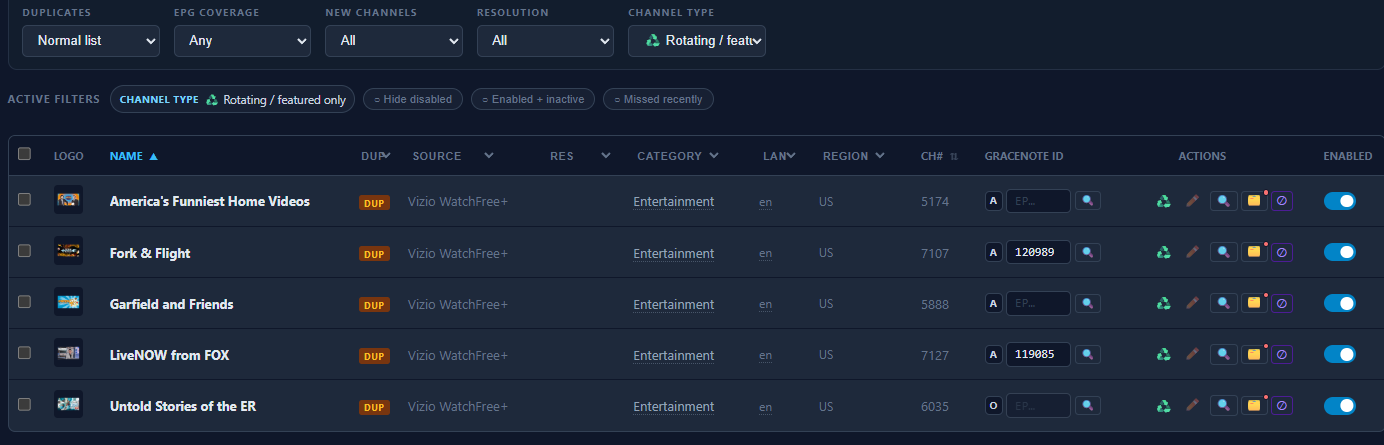Click the 'Enabled + inactive' filter chip
The image size is (1384, 445).
[x=533, y=99]
